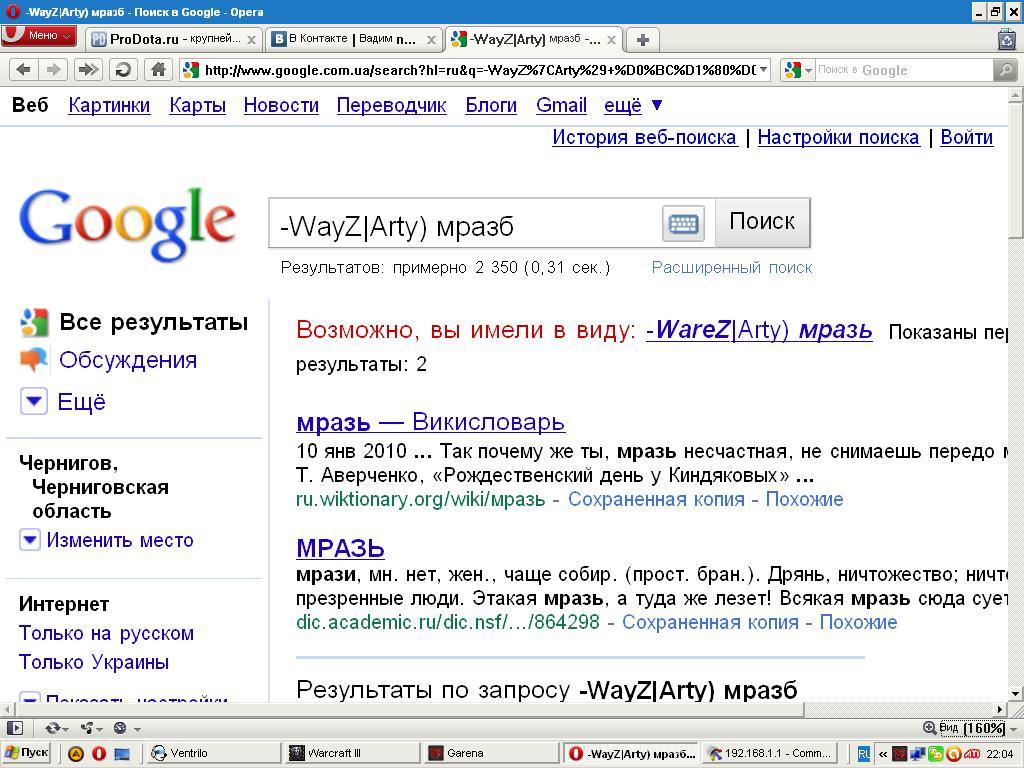Toggle the Opera panel button

tap(14, 728)
